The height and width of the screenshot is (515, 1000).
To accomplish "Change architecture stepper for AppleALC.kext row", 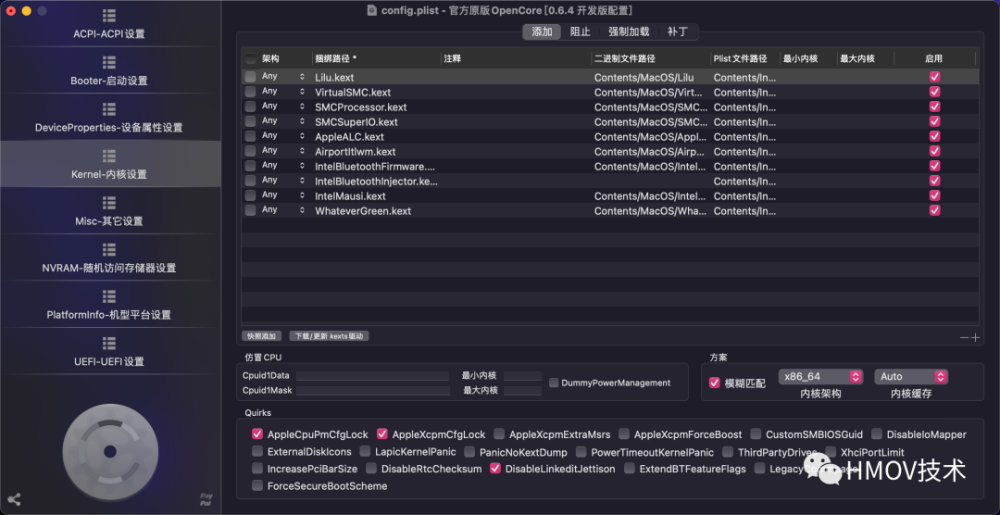I will pyautogui.click(x=302, y=136).
